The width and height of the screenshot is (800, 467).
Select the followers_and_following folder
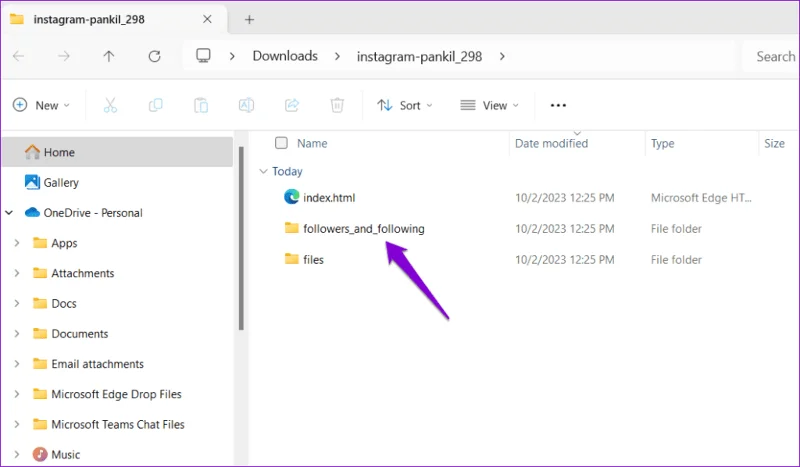click(364, 229)
